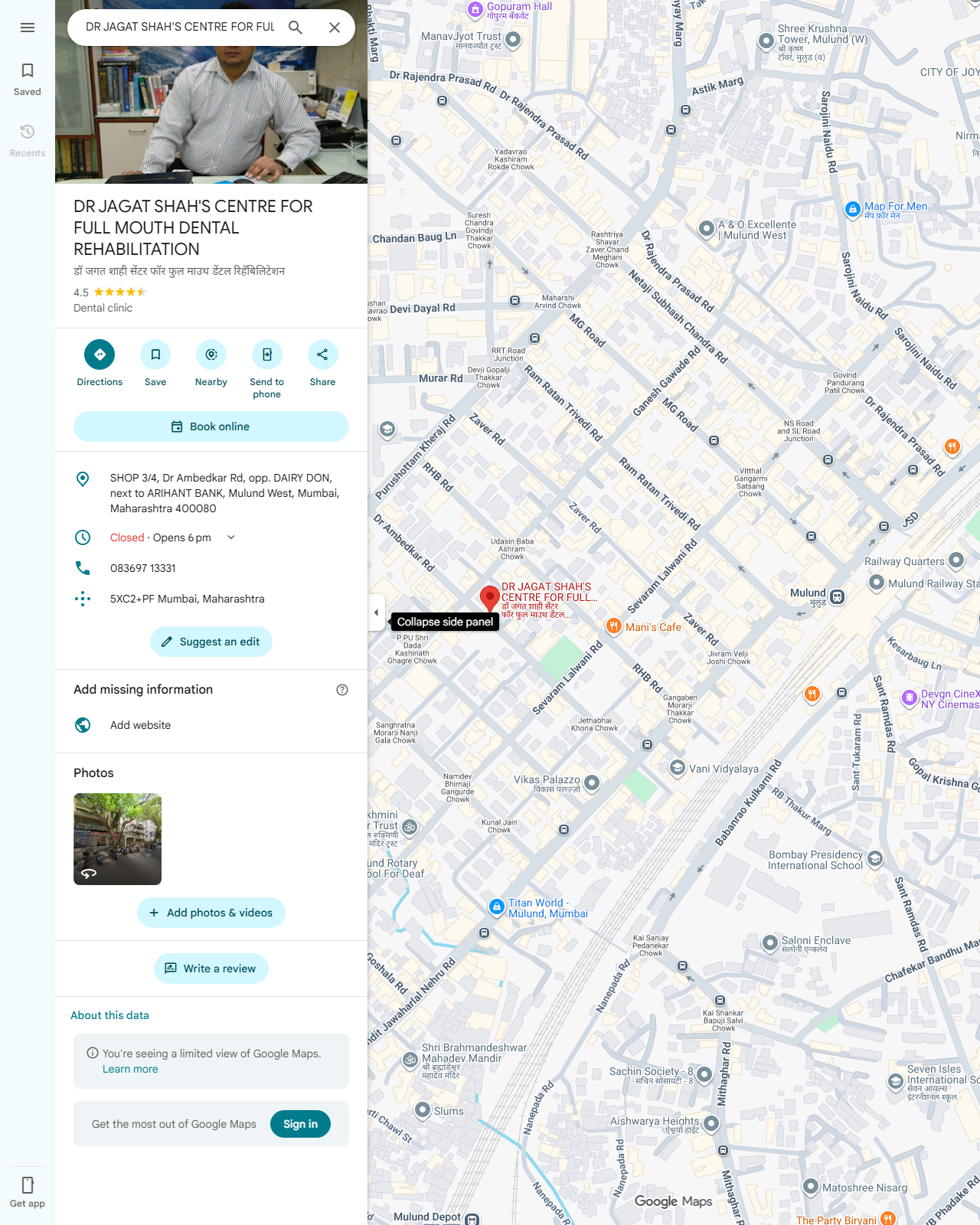This screenshot has height=1225, width=980.
Task: Open A & O Excellente marker
Action: tap(707, 228)
